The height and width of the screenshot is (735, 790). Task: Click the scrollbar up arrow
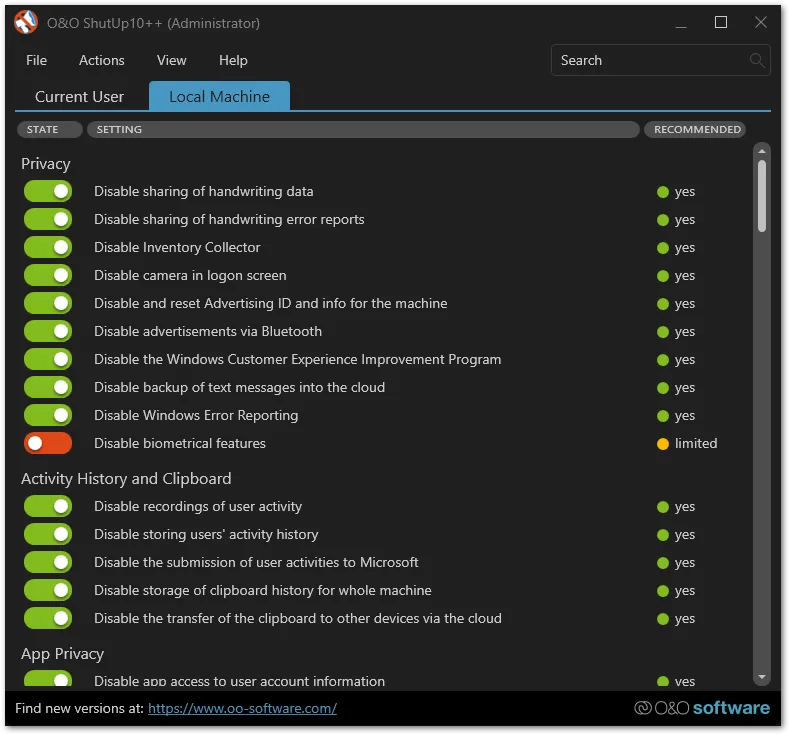[762, 151]
